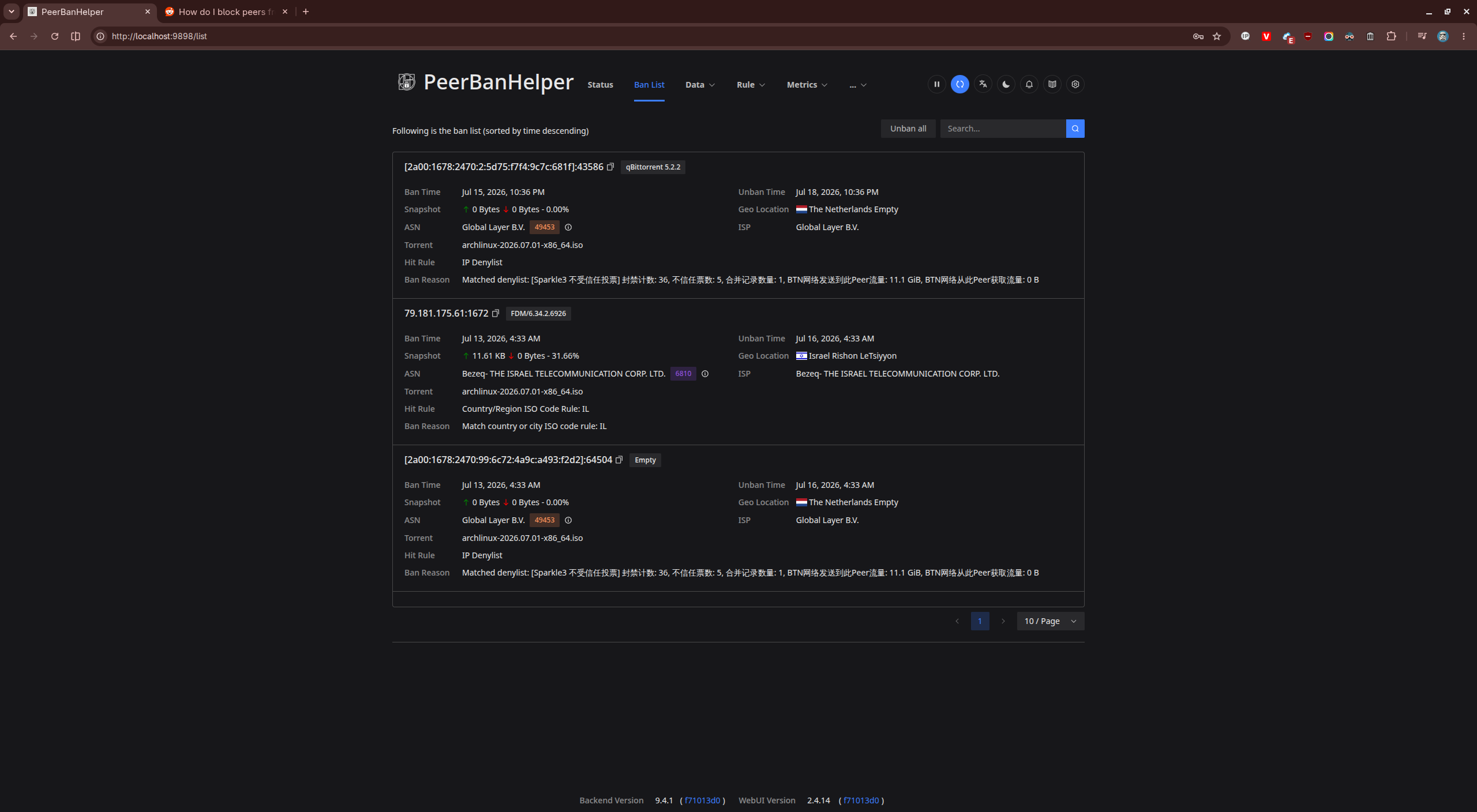Viewport: 1477px width, 812px height.
Task: Open the WebUI Version f71013d0 commit link
Action: pos(861,800)
